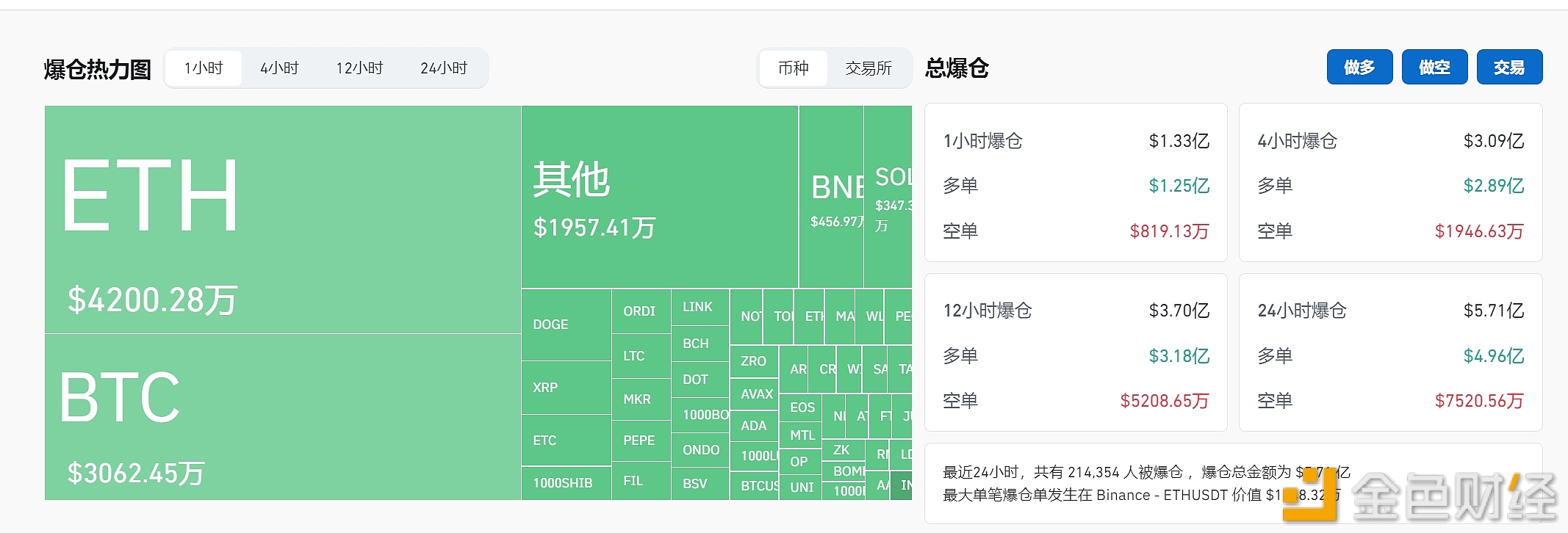Viewport: 1568px width, 533px height.
Task: Click the BTCUS heatmap tile
Action: click(x=755, y=486)
